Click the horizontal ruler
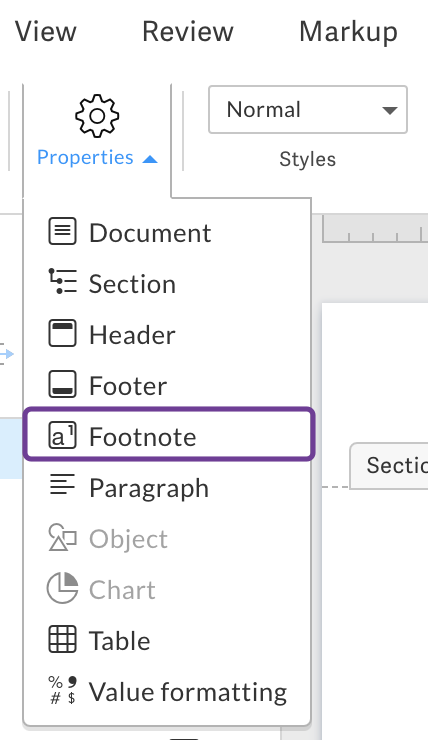The image size is (428, 740). click(375, 229)
